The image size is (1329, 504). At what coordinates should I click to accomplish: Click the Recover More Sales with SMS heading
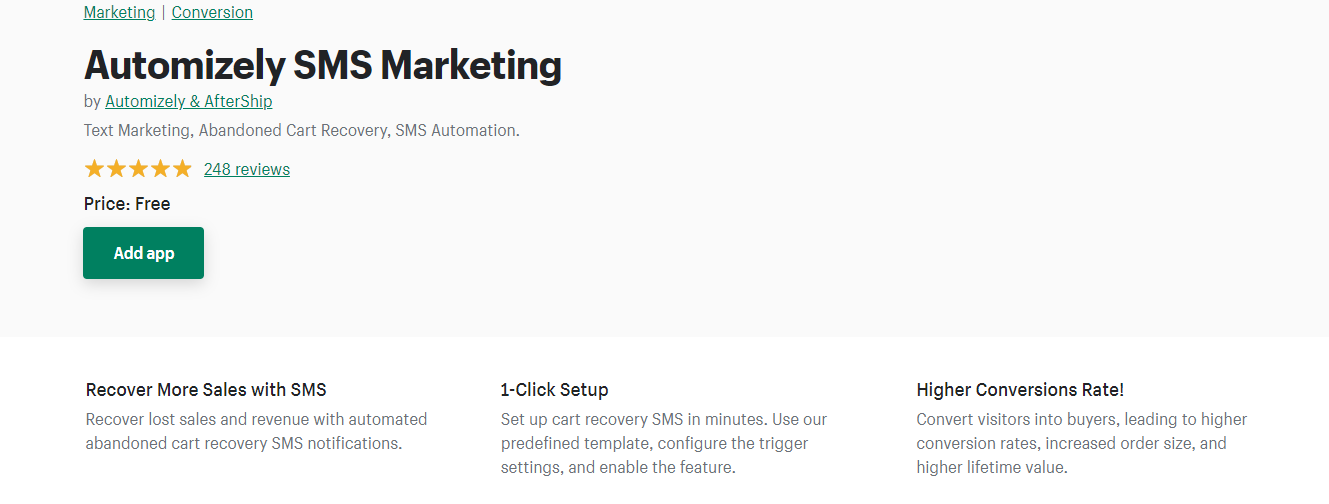206,390
